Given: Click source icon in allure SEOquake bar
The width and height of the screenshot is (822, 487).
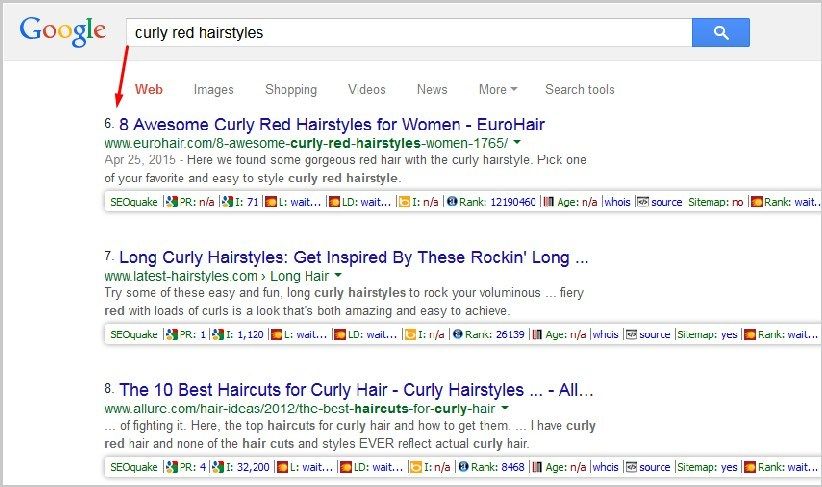Looking at the screenshot, I should tap(632, 467).
